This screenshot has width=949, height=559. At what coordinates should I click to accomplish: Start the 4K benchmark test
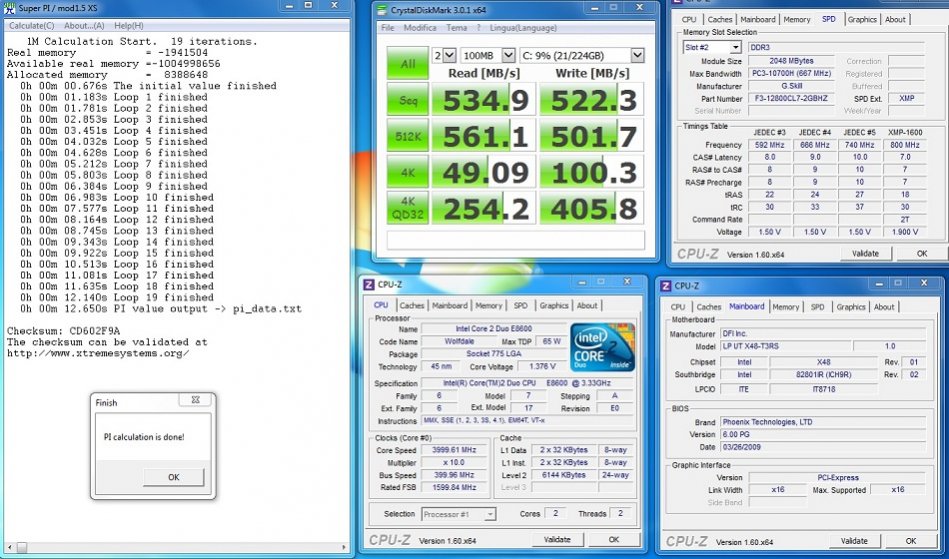pyautogui.click(x=407, y=172)
